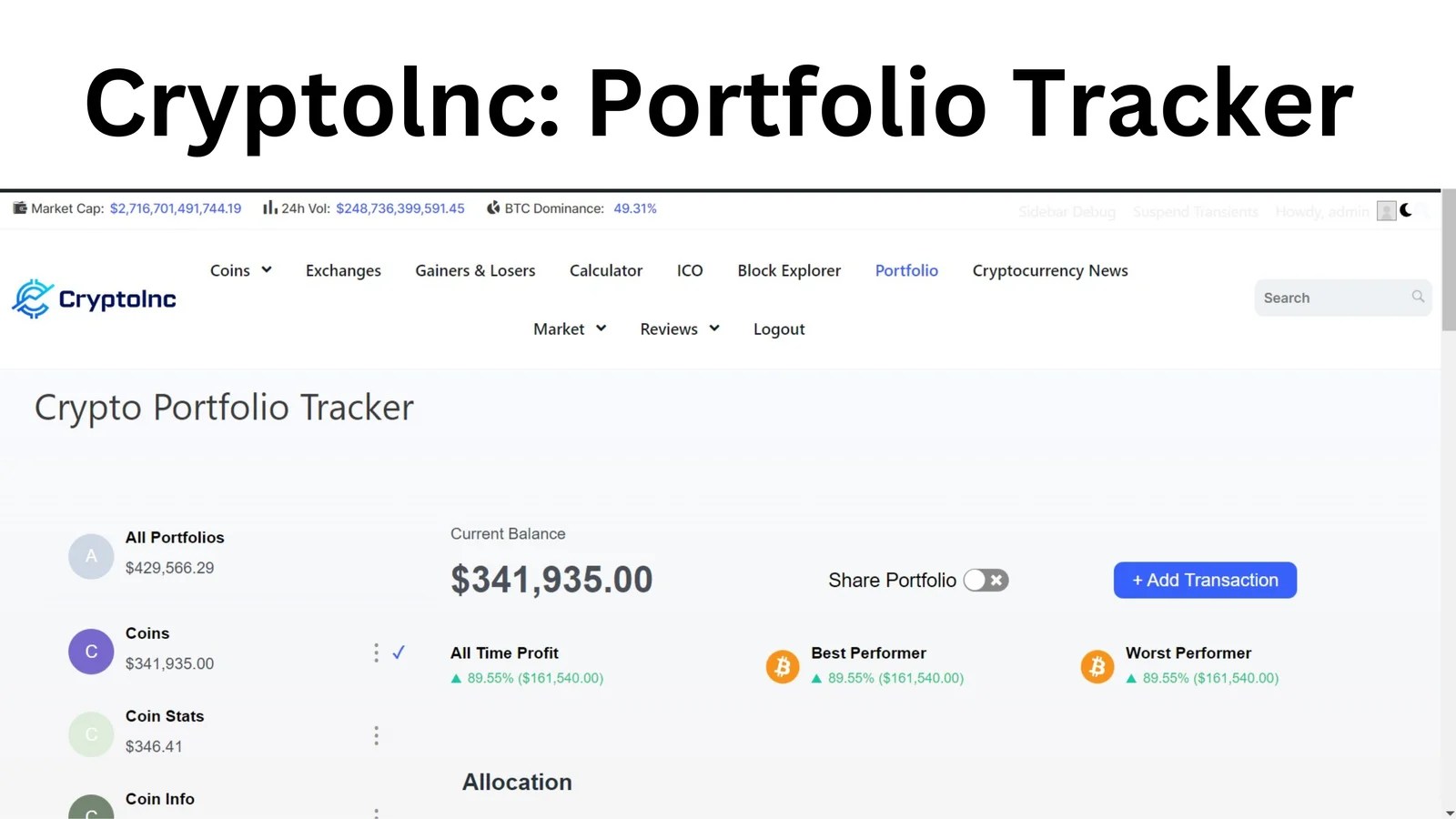This screenshot has width=1456, height=819.
Task: Click the checkmark next to Coins portfolio
Action: coord(399,652)
